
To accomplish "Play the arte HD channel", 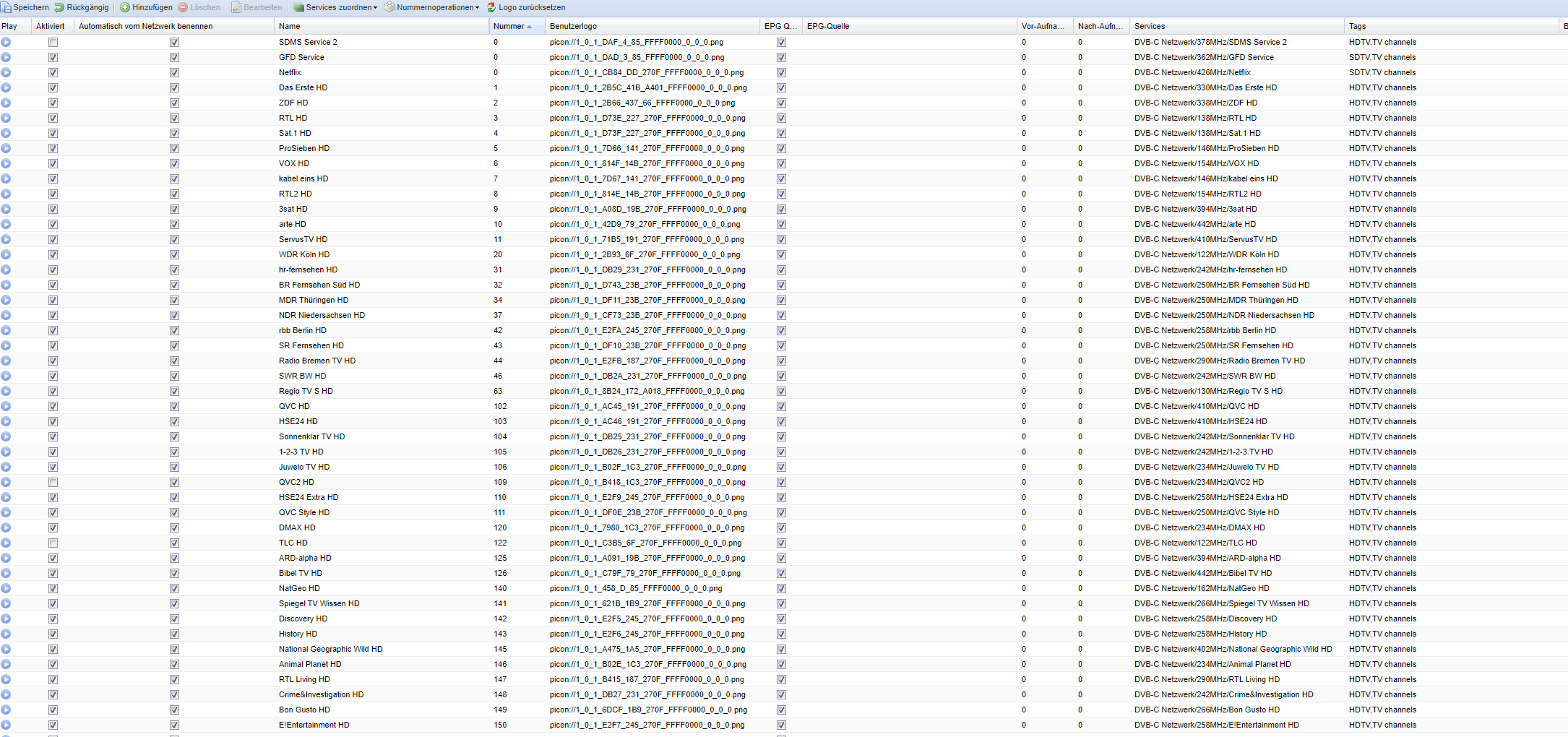I will pyautogui.click(x=6, y=224).
